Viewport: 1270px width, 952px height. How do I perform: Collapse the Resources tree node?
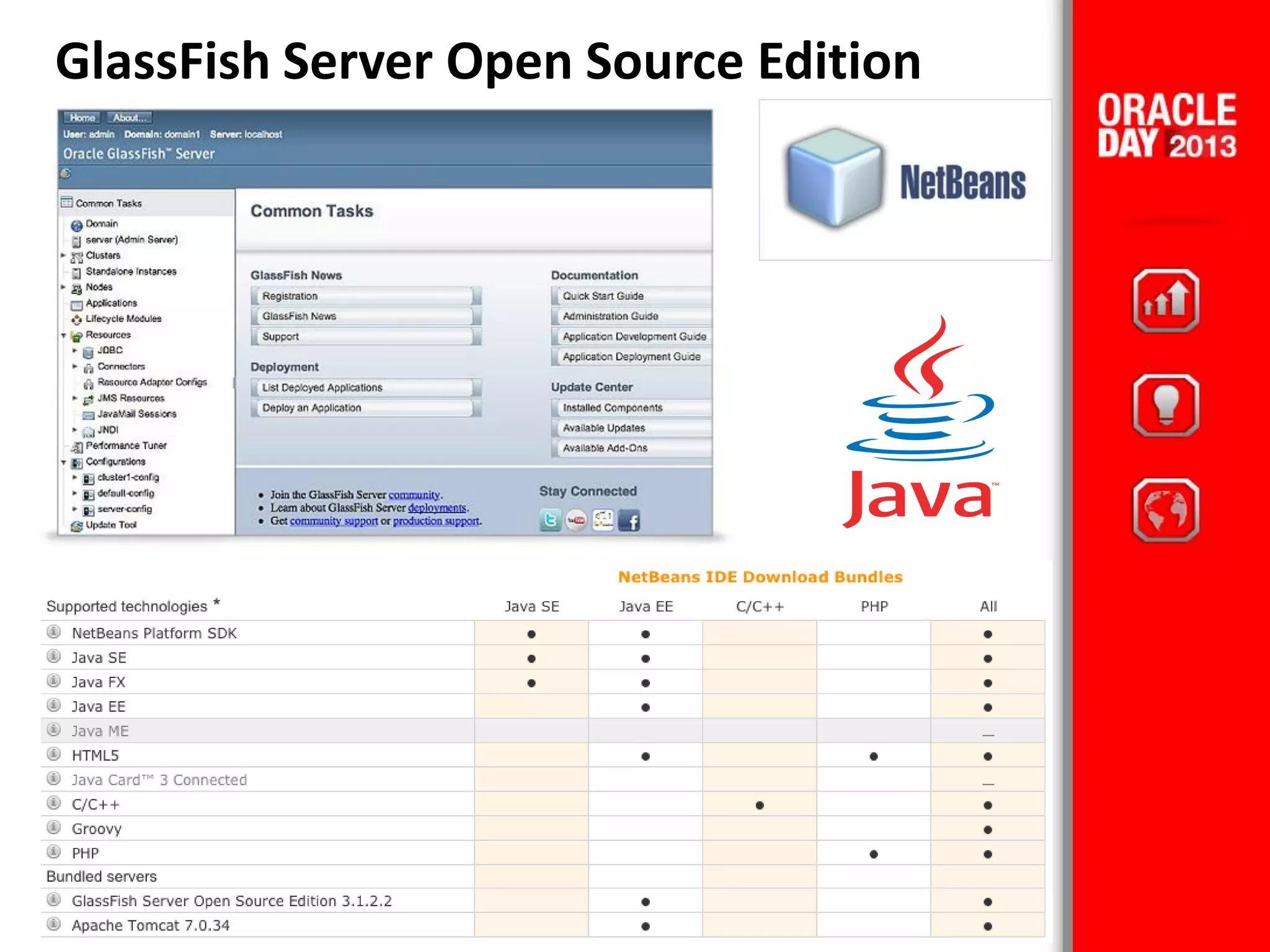(63, 335)
